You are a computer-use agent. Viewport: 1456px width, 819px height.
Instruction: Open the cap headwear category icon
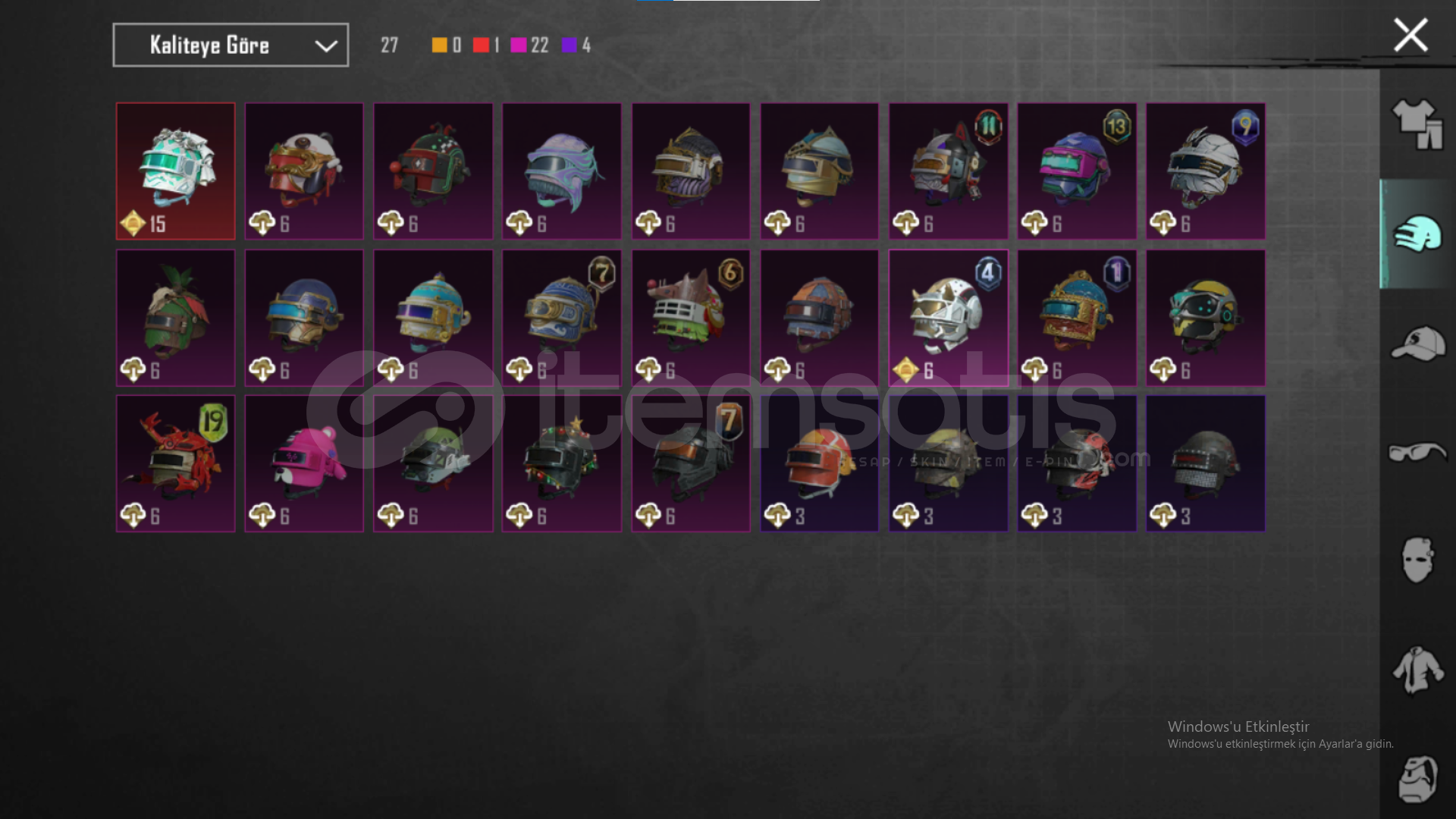click(1417, 344)
